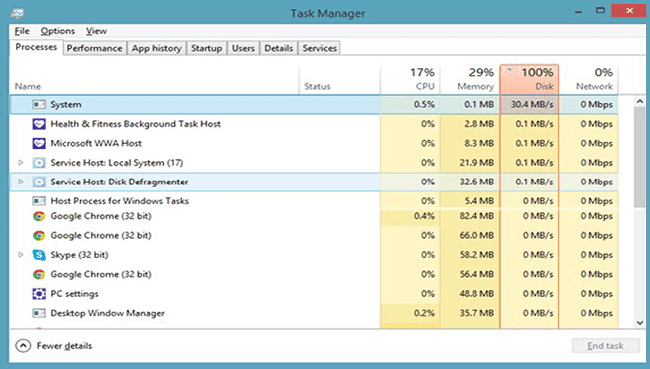Expand Service Host: Disk Defragmenter group
Viewport: 650px width, 369px height.
click(x=20, y=182)
